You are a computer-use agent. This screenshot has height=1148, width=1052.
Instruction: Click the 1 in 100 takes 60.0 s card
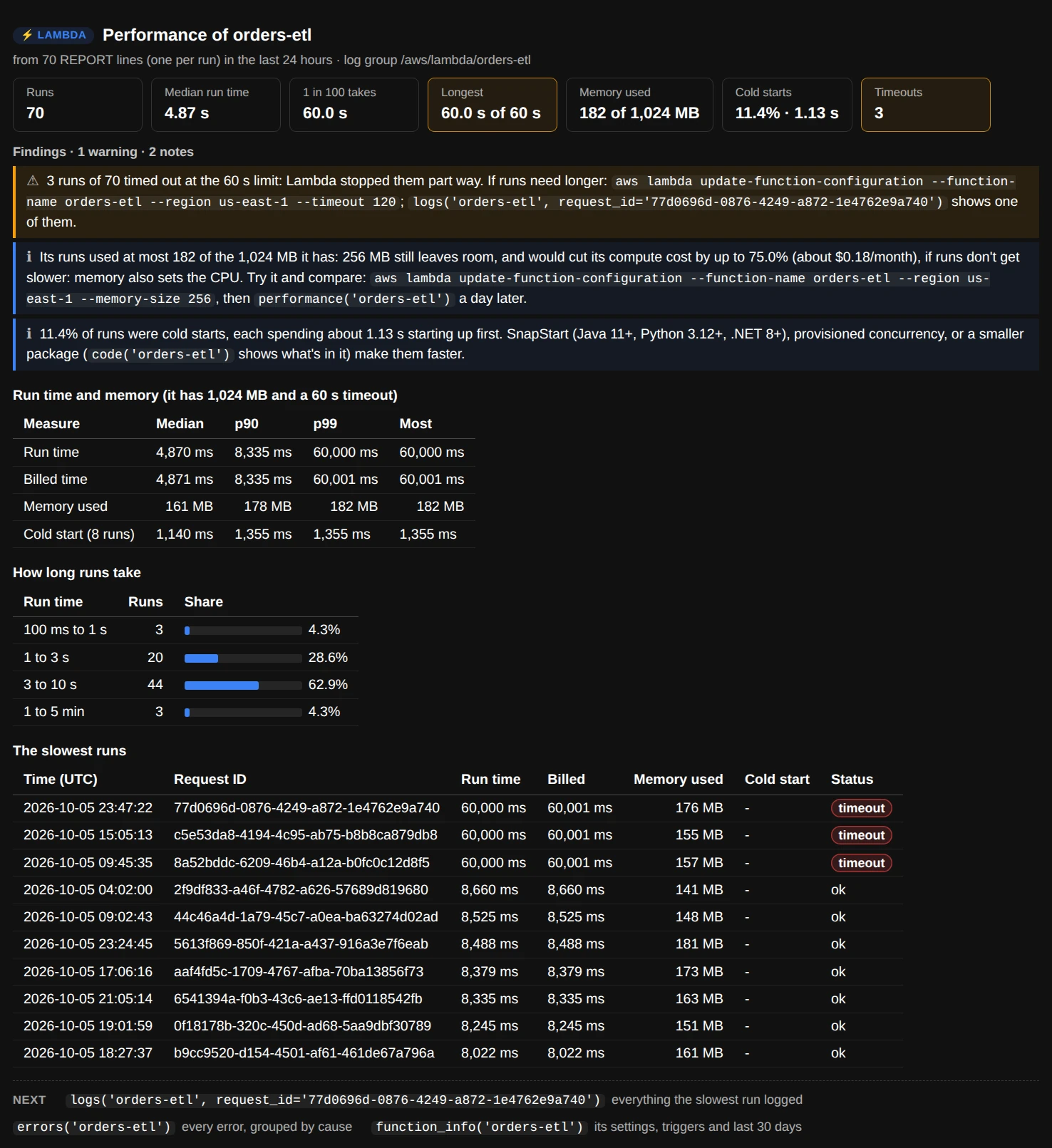pyautogui.click(x=354, y=105)
